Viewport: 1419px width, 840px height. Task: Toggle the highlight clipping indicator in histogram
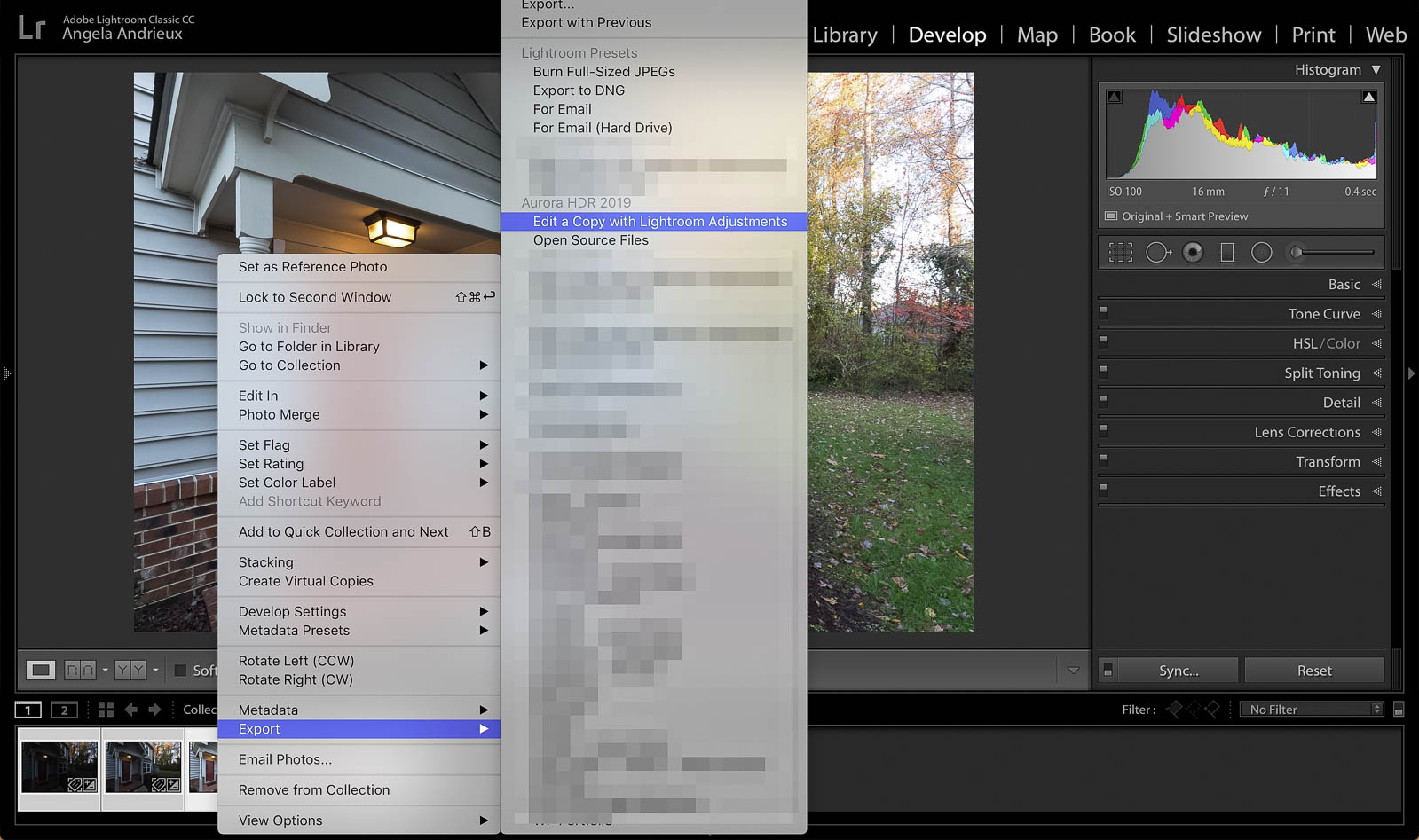coord(1368,97)
